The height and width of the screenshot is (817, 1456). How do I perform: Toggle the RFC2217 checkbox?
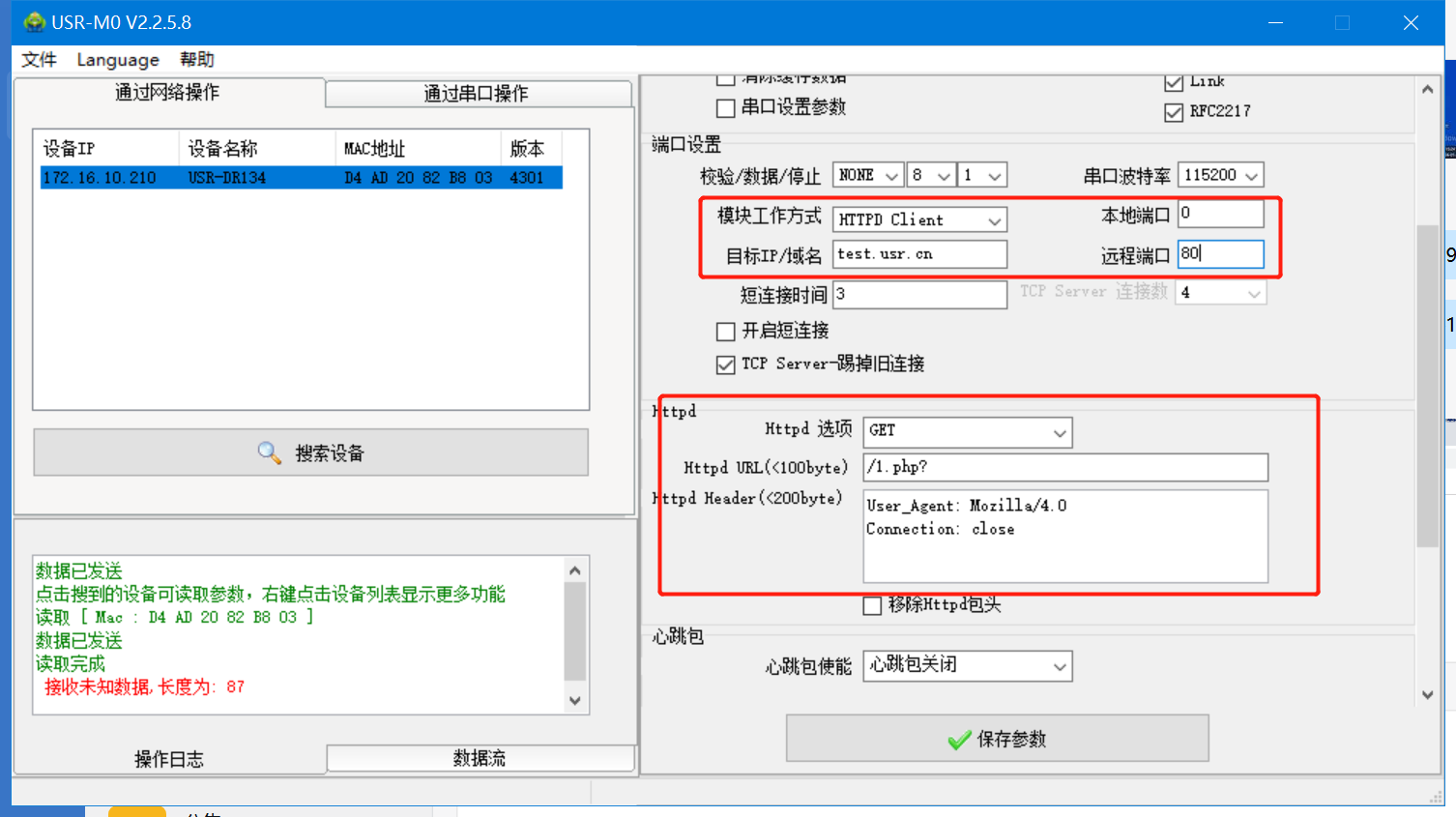[1174, 112]
